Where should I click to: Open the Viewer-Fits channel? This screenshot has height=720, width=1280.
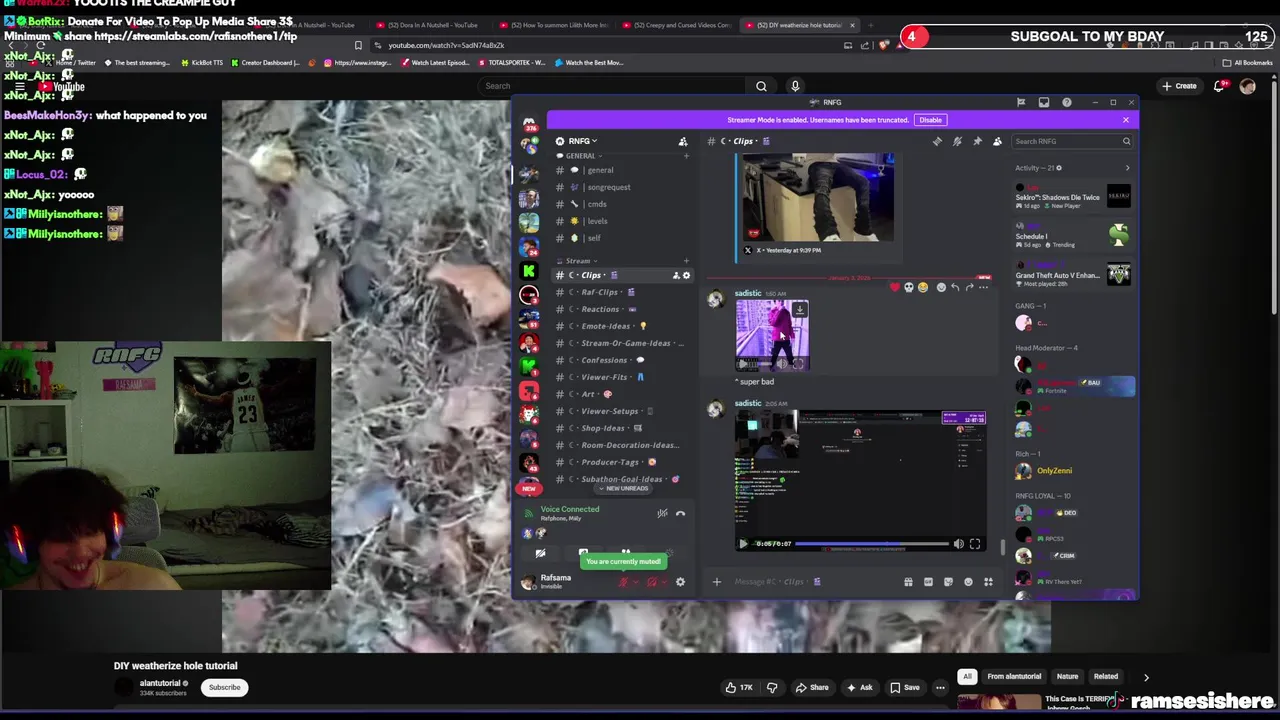[622, 377]
